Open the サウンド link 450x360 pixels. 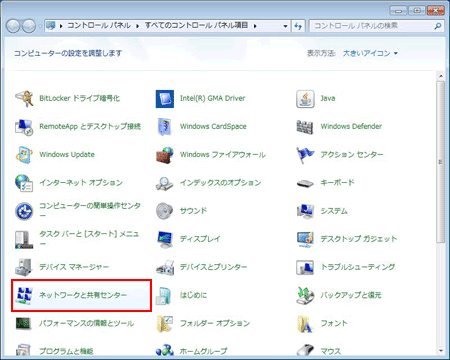point(193,211)
